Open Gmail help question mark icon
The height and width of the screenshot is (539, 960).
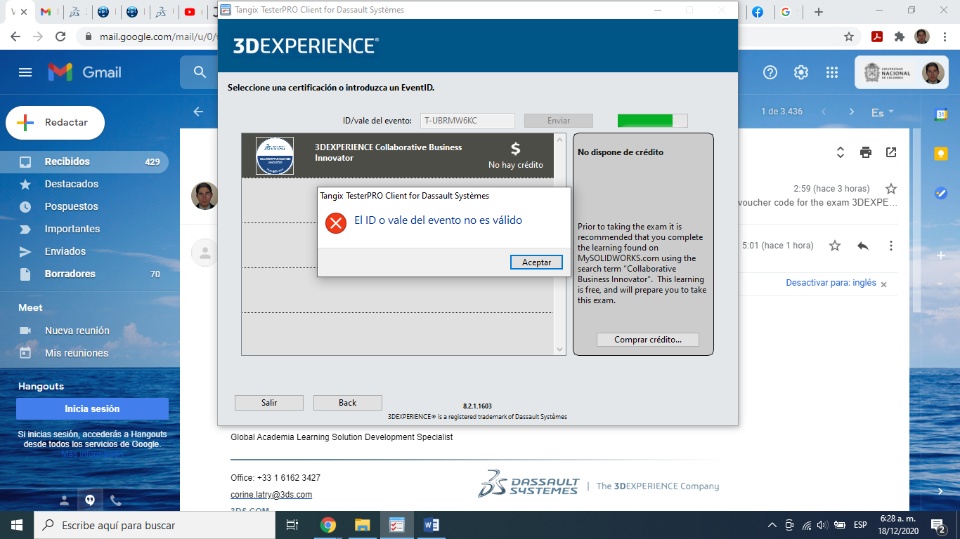[x=770, y=72]
